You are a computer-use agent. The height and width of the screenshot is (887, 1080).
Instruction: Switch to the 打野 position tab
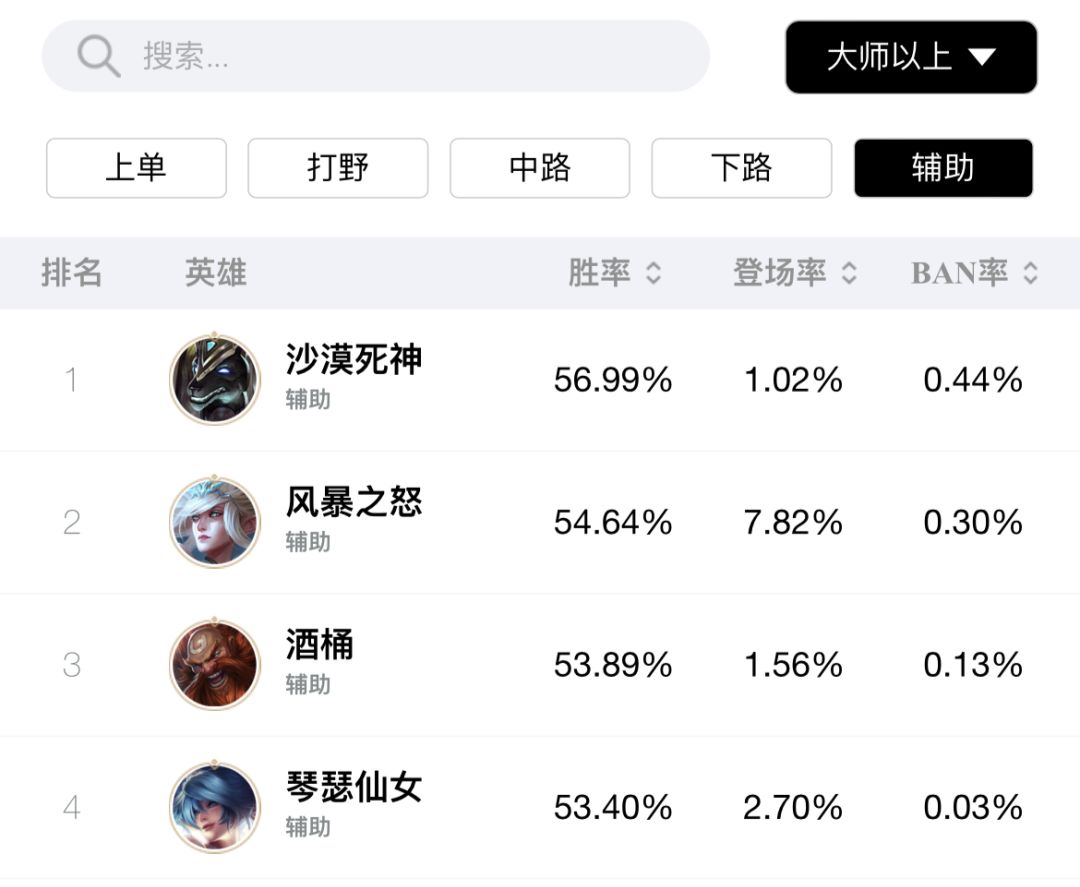coord(338,168)
